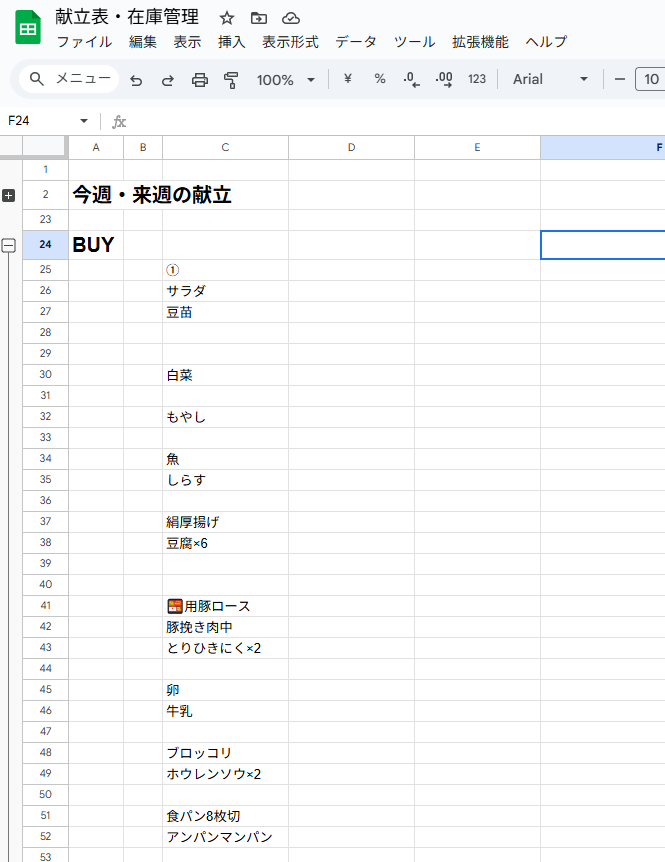Select cell containing ホウレンソウ×2
The width and height of the screenshot is (665, 862).
coord(225,774)
